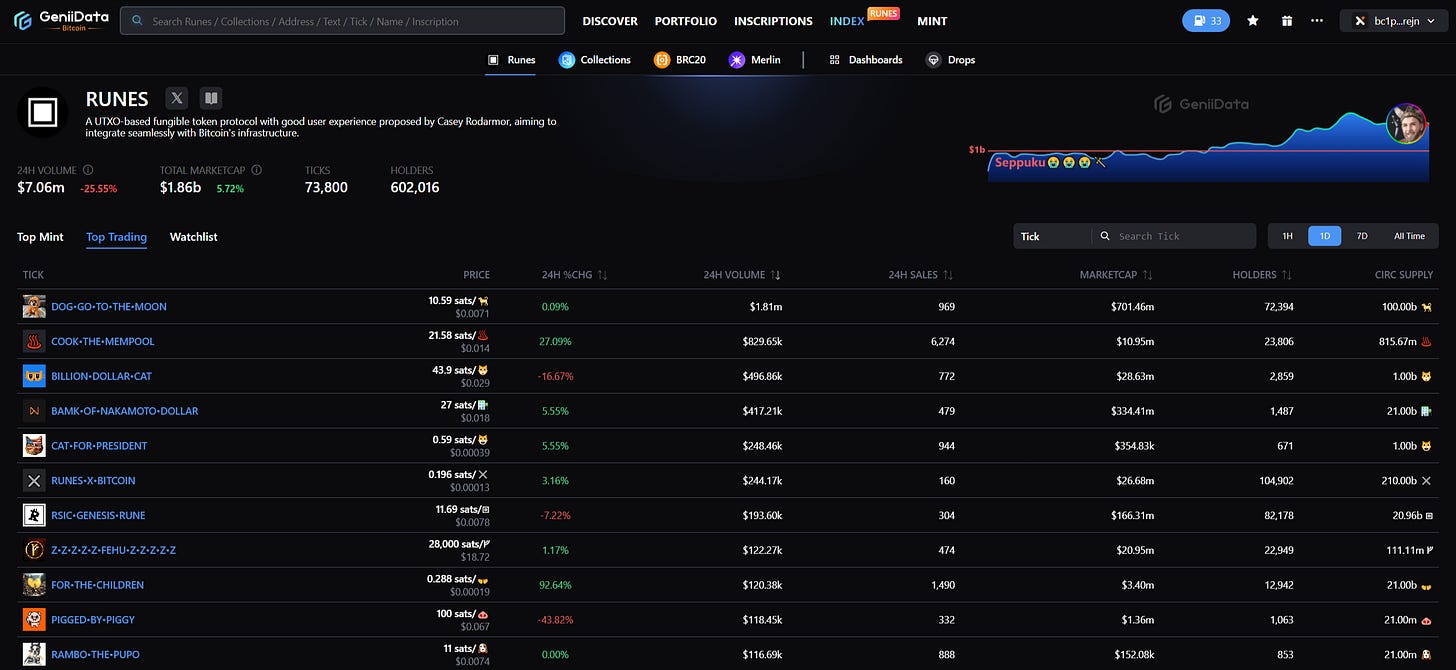Click the search magnifier in Tick search

[1105, 236]
